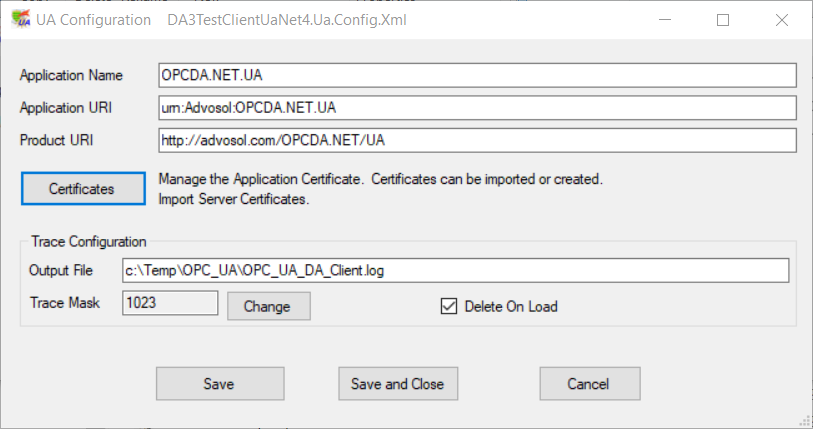Click into the Application URI field
The height and width of the screenshot is (429, 813).
click(476, 107)
